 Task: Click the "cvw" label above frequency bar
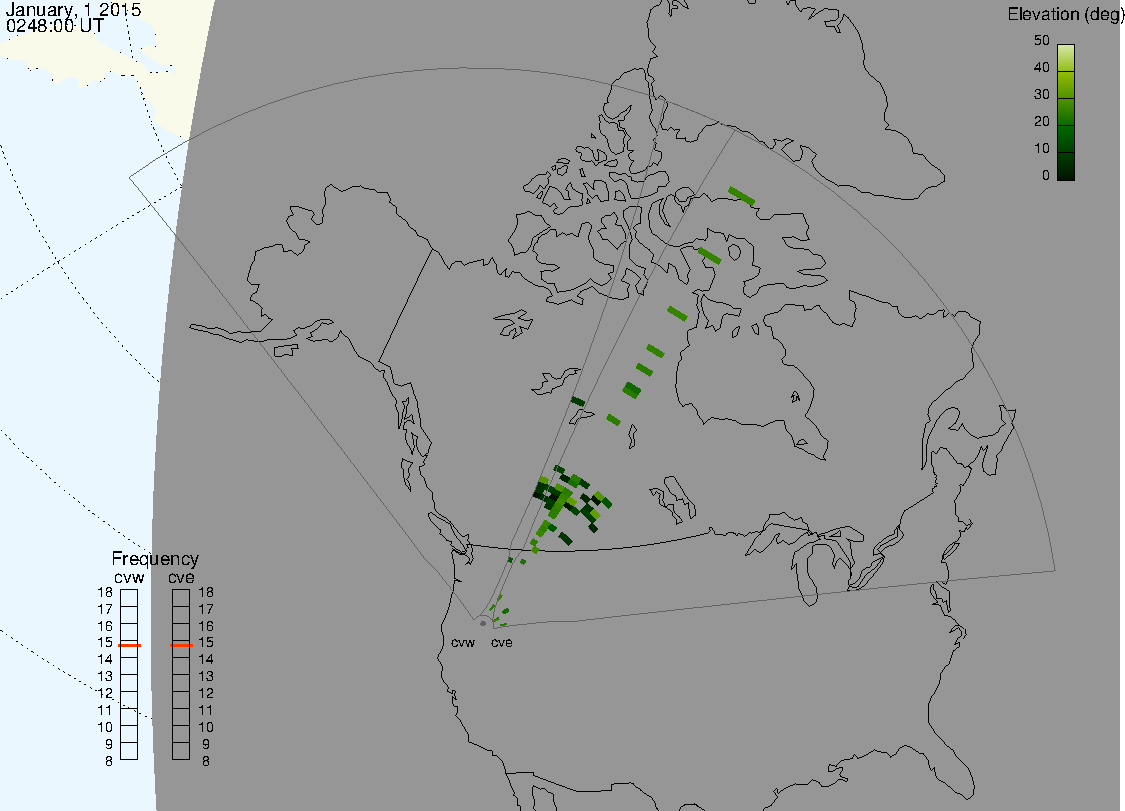(x=129, y=578)
